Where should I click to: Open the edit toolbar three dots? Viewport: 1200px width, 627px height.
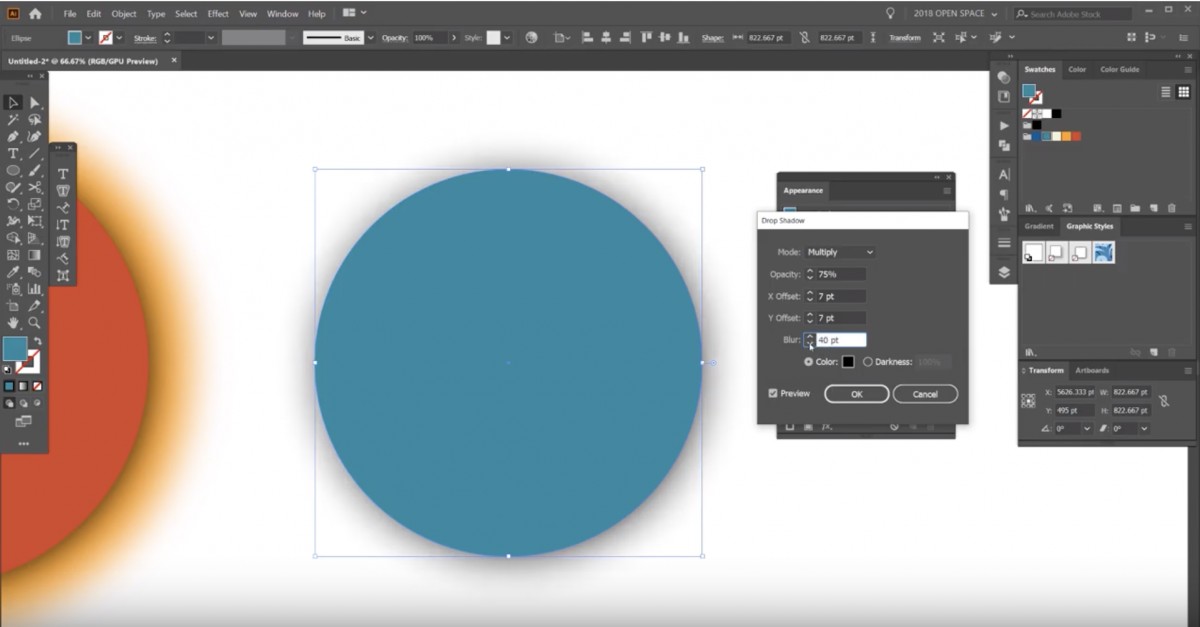[x=23, y=443]
